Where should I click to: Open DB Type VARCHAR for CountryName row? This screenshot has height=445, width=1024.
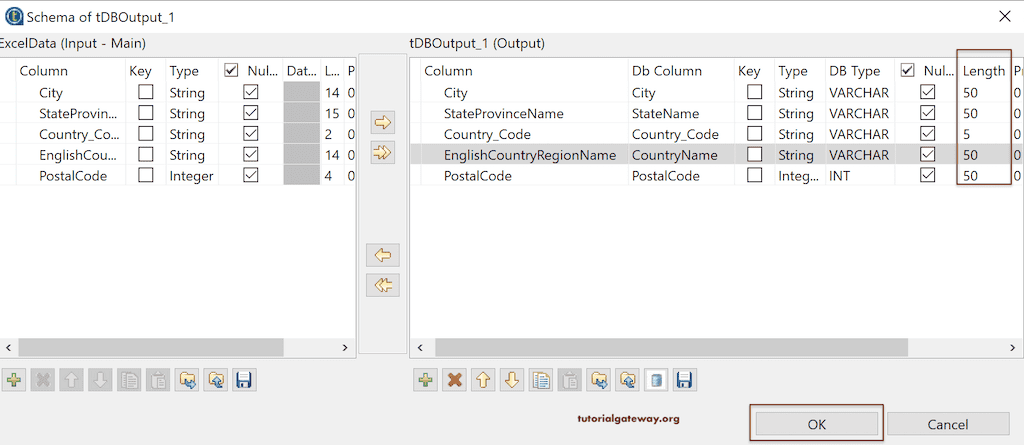point(859,156)
